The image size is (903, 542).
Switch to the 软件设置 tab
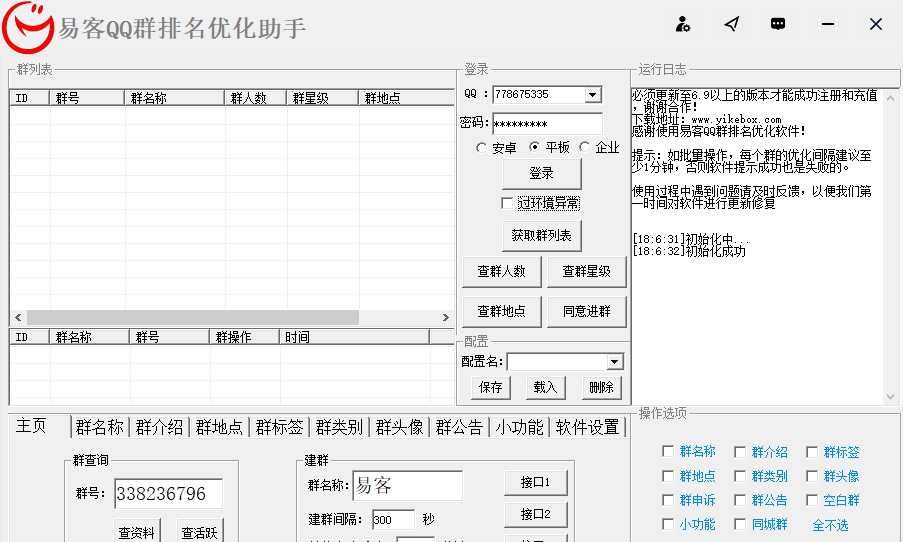587,427
